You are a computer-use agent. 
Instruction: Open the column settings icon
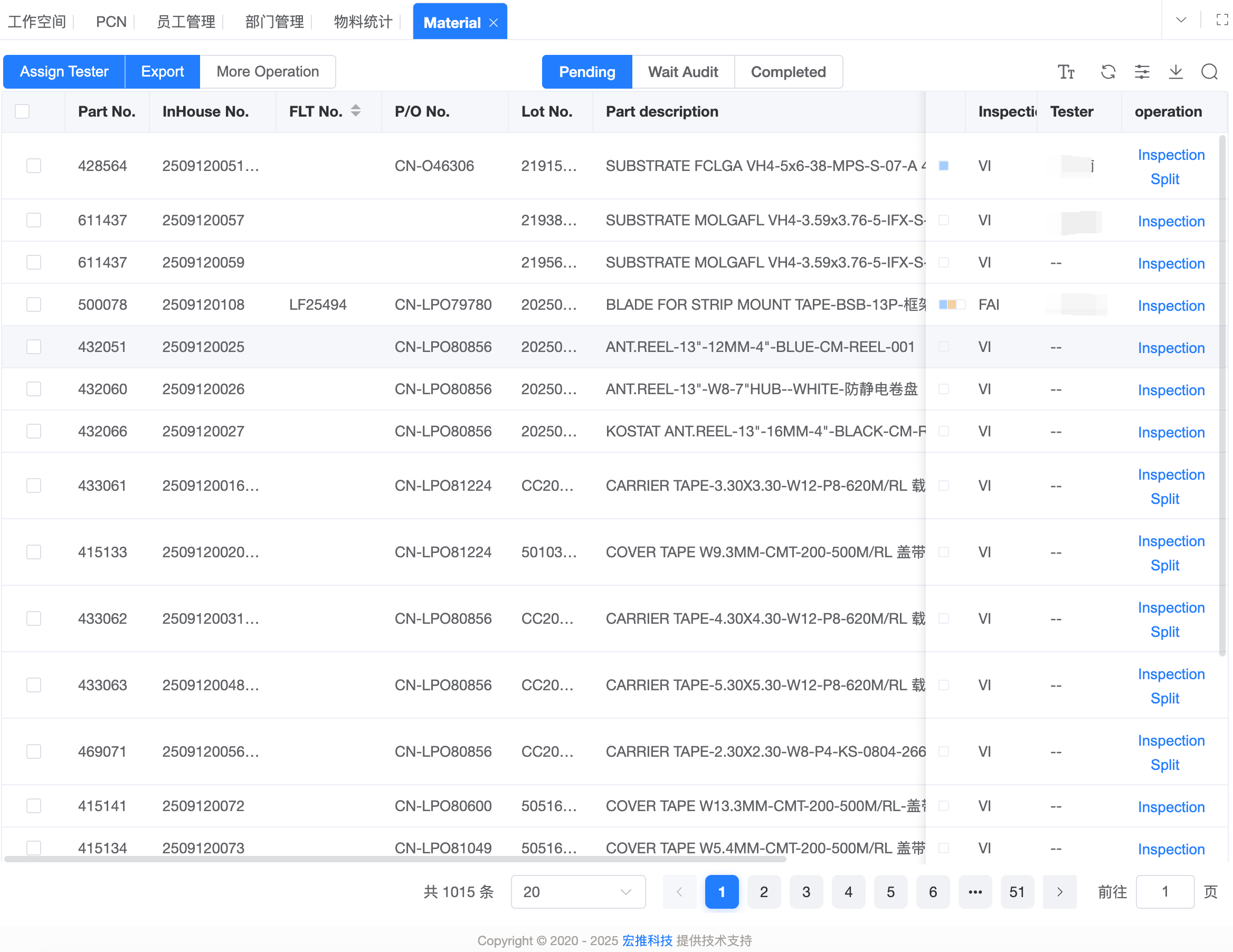(x=1142, y=72)
